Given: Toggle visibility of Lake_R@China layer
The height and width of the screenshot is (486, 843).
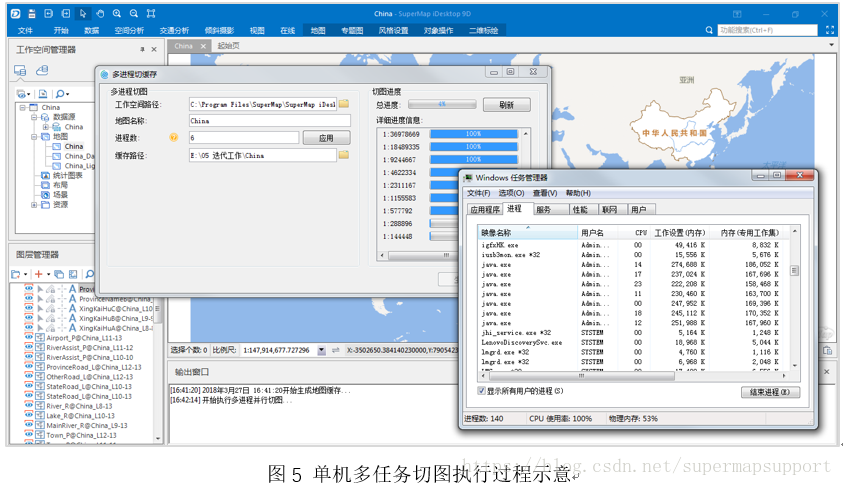Looking at the screenshot, I should coord(28,415).
